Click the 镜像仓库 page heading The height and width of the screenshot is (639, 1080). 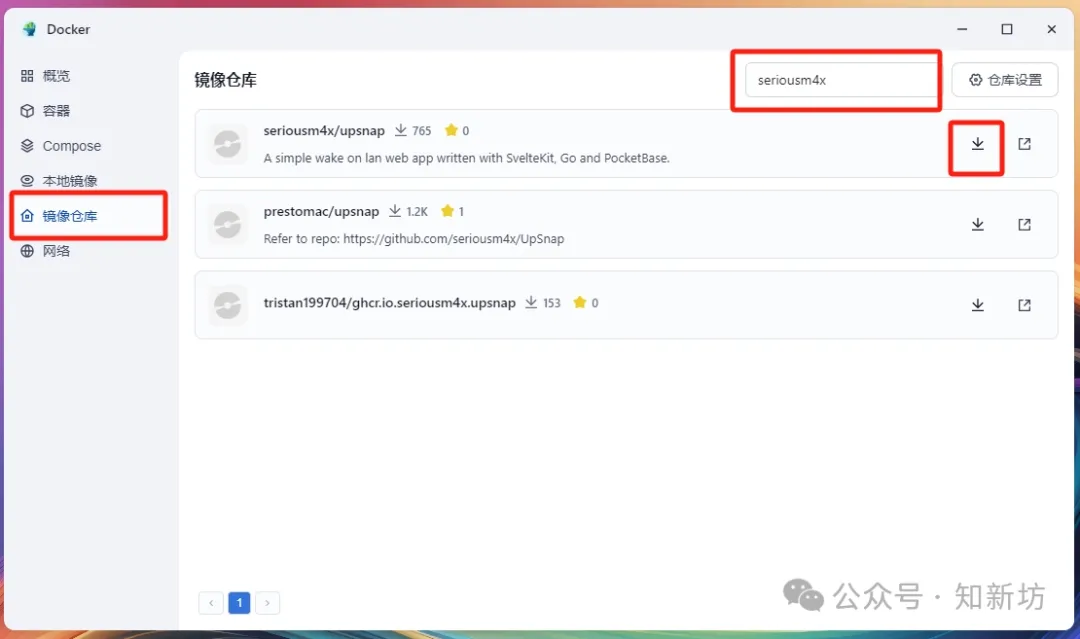tap(225, 80)
